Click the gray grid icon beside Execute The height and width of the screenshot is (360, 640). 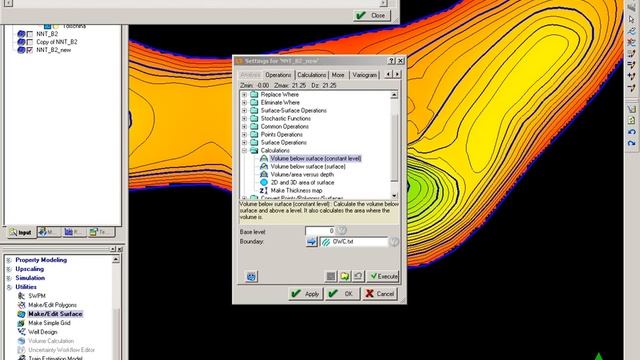click(331, 276)
